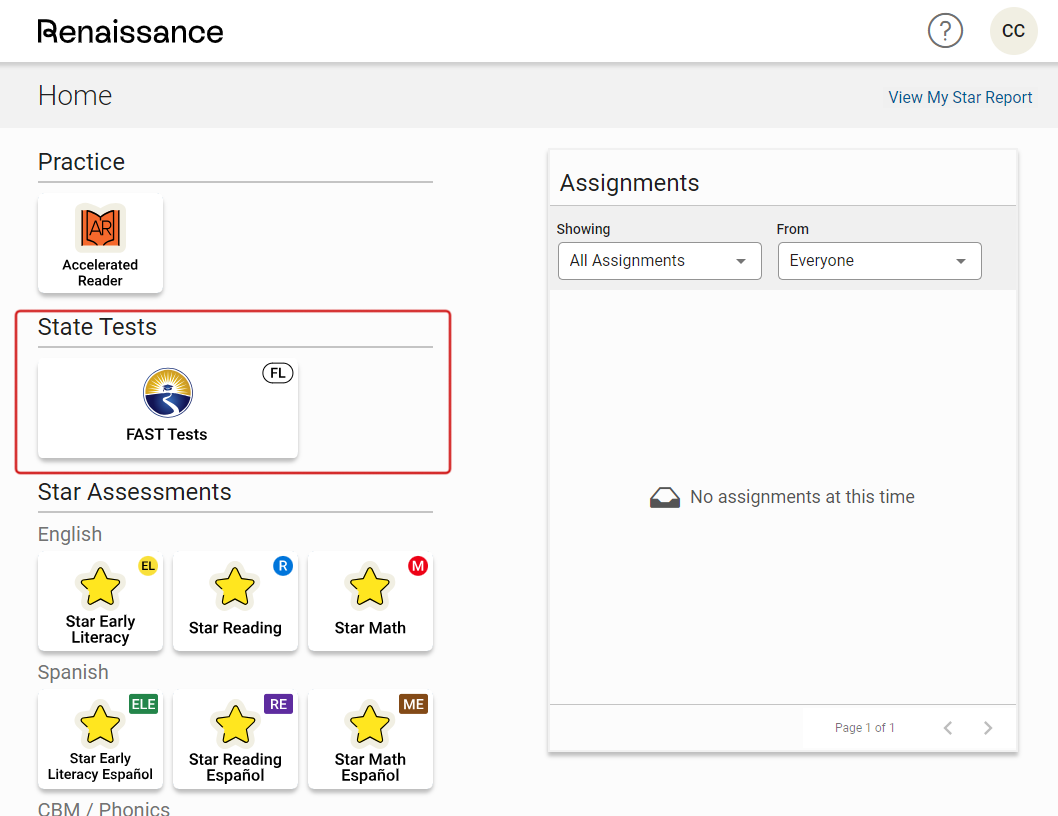Click the blue R badge
The image size is (1058, 816).
click(283, 566)
